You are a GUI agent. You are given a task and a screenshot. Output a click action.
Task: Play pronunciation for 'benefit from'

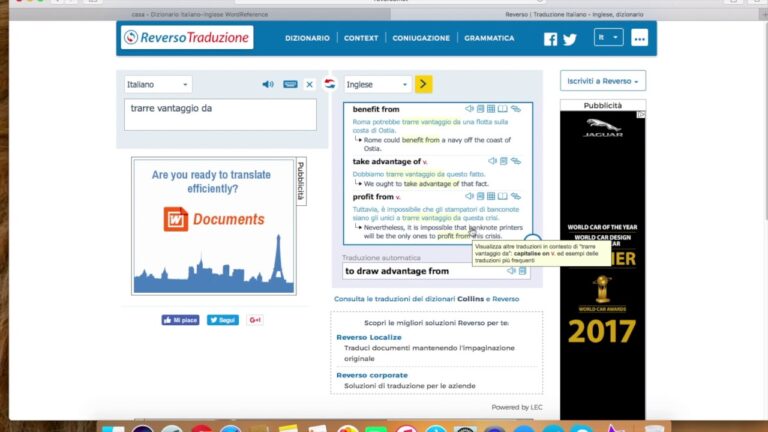[469, 109]
